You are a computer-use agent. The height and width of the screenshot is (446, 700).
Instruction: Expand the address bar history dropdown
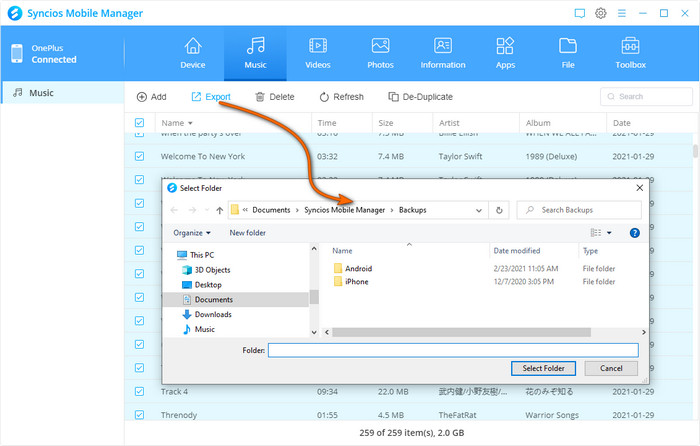479,210
